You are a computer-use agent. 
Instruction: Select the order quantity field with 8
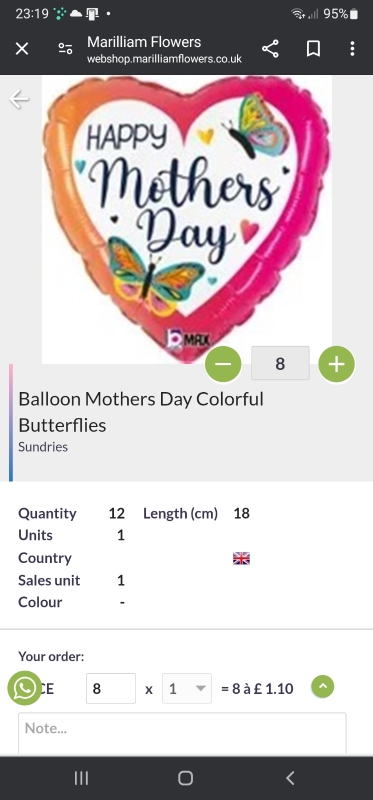(111, 689)
